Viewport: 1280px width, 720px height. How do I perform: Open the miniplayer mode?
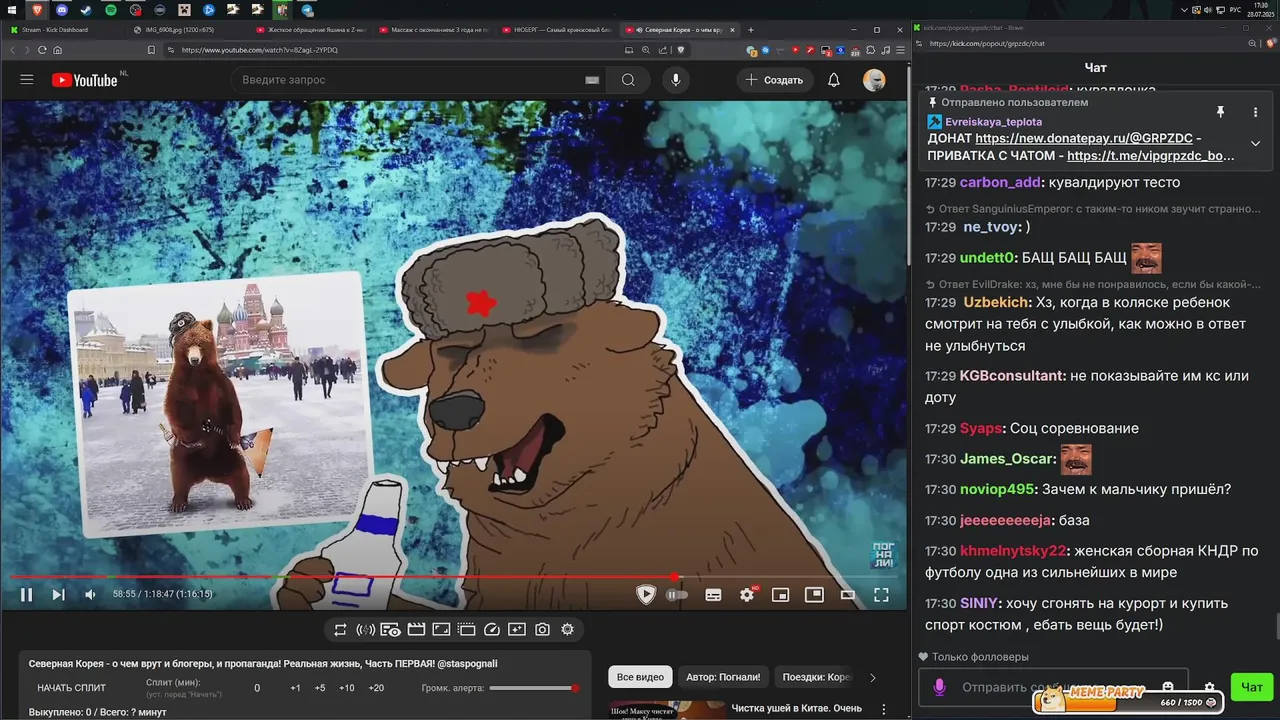pyautogui.click(x=780, y=595)
